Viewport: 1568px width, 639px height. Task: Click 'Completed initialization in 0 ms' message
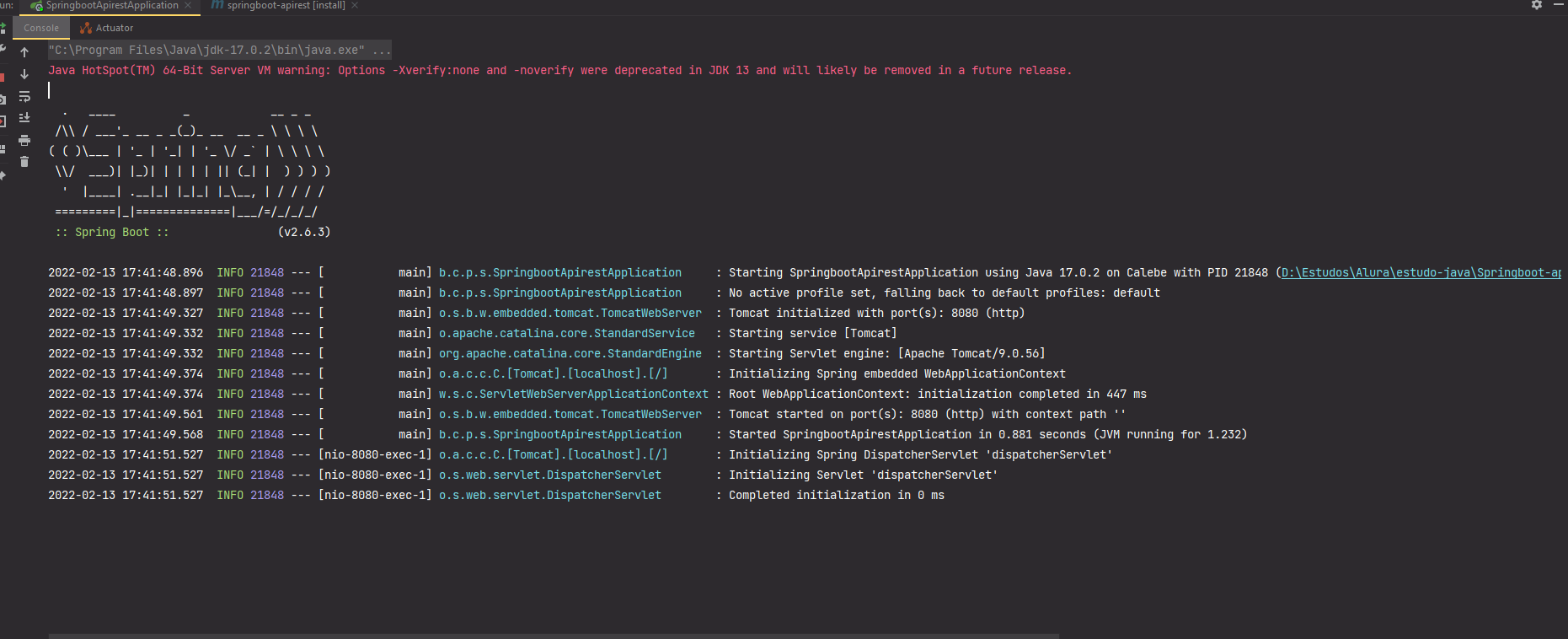point(837,495)
